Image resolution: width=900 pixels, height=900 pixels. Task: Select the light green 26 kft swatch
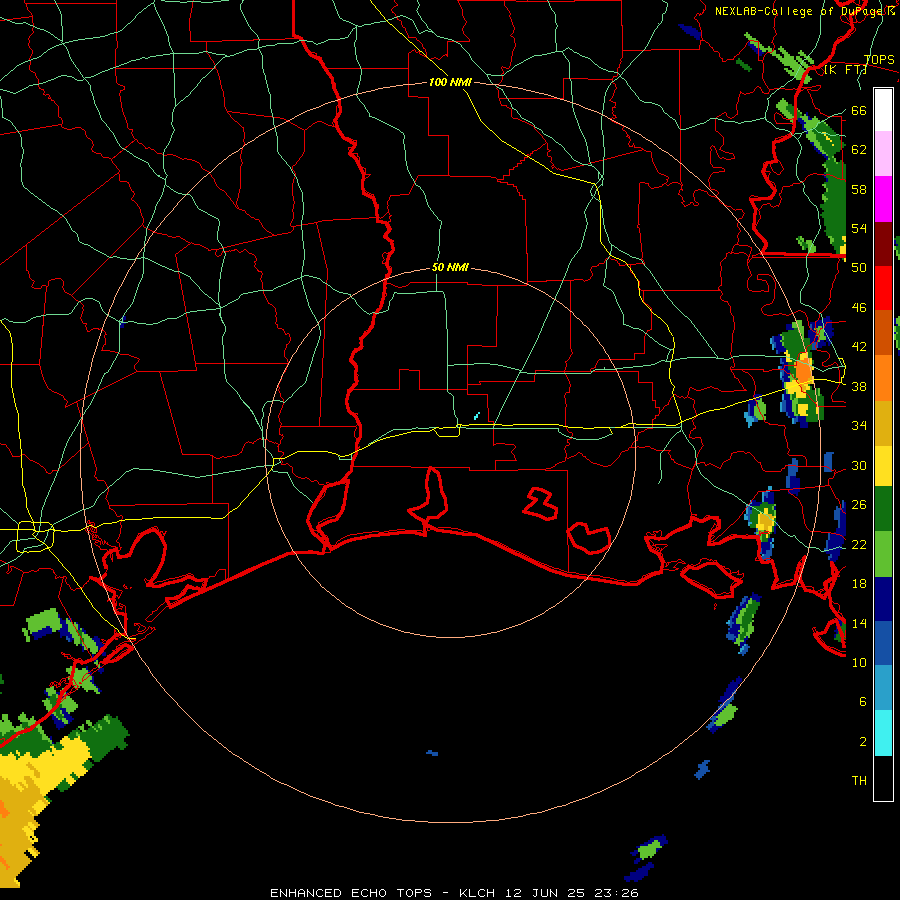pyautogui.click(x=883, y=554)
